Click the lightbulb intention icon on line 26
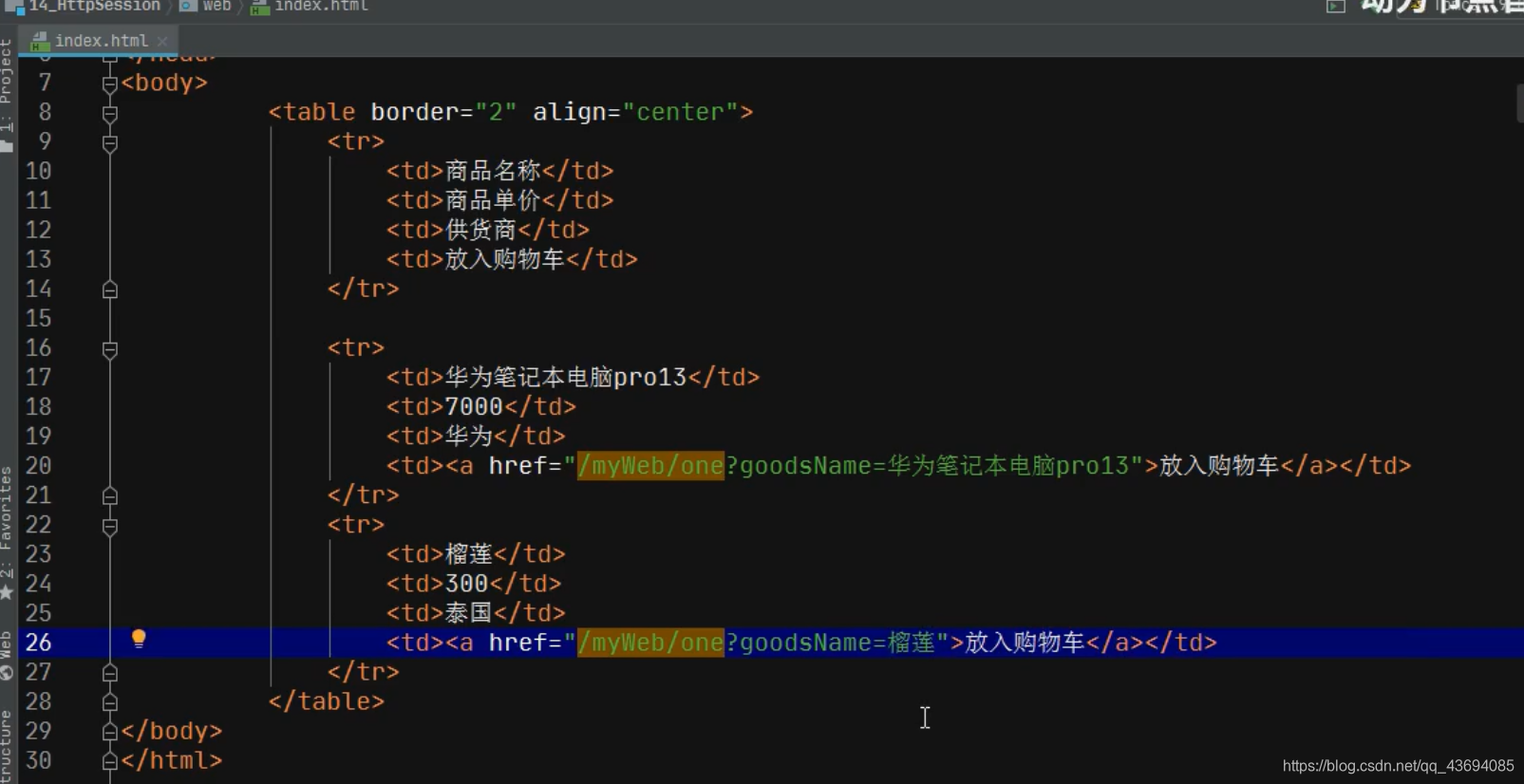This screenshot has width=1524, height=784. (x=139, y=639)
